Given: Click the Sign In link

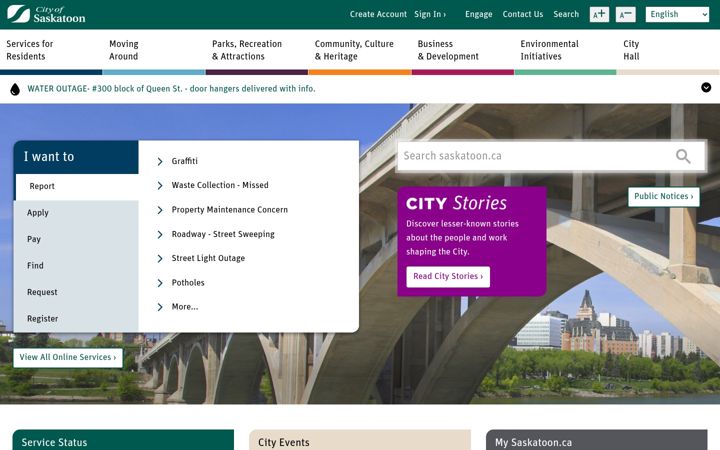Looking at the screenshot, I should coord(430,14).
